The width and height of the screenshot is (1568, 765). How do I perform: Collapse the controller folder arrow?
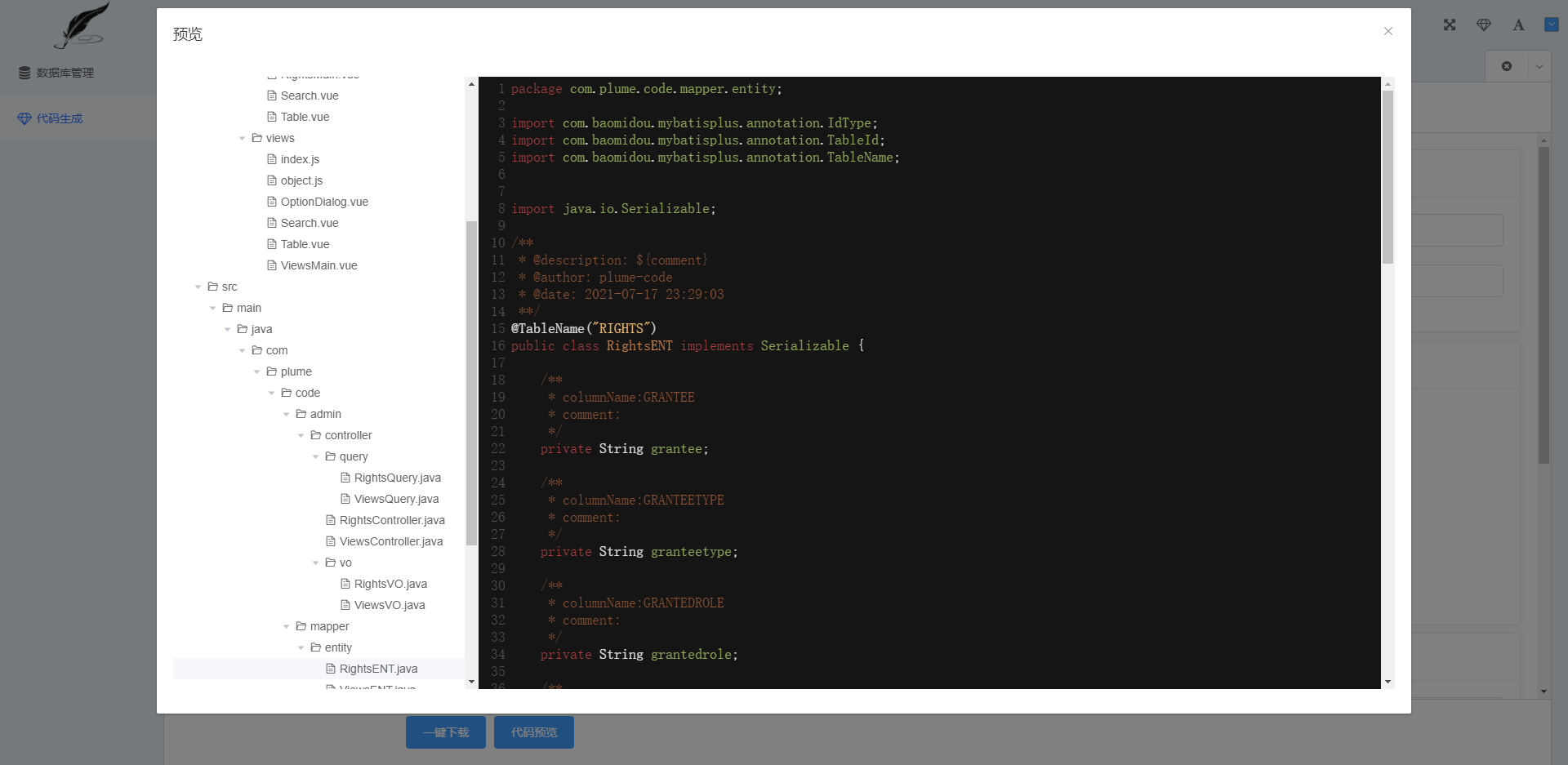[301, 436]
